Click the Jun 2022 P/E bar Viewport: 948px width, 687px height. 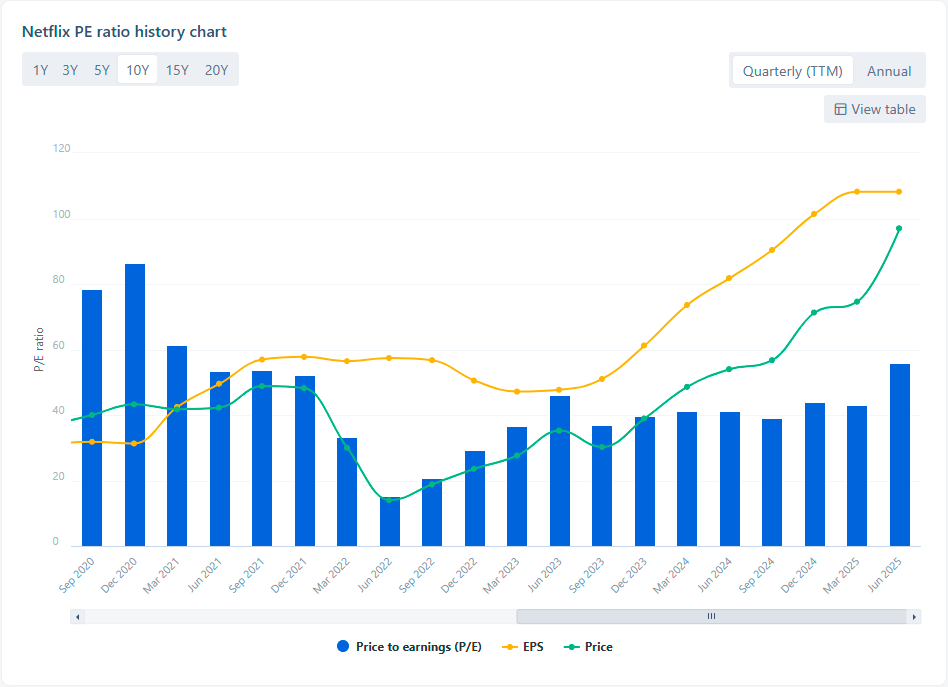[x=390, y=521]
